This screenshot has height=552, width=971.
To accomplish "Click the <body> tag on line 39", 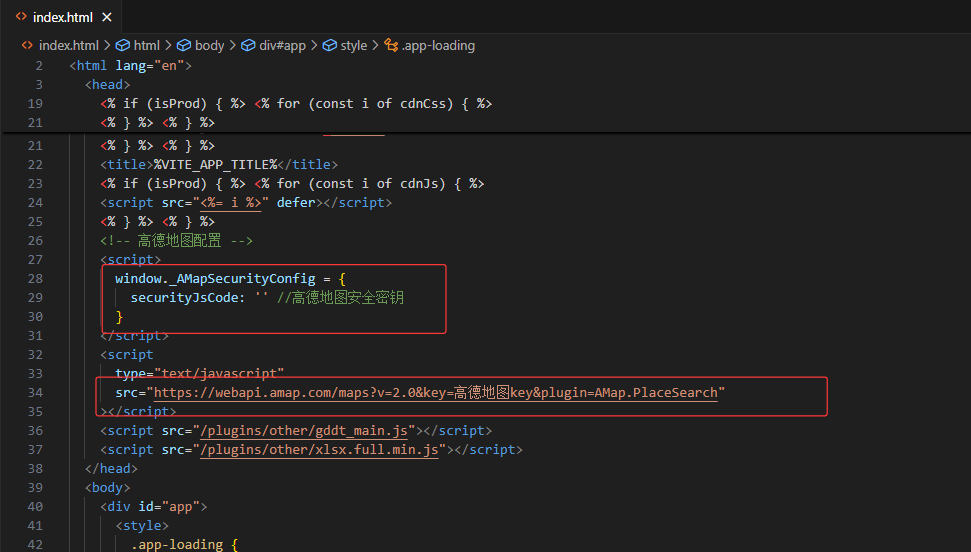I will pyautogui.click(x=108, y=488).
